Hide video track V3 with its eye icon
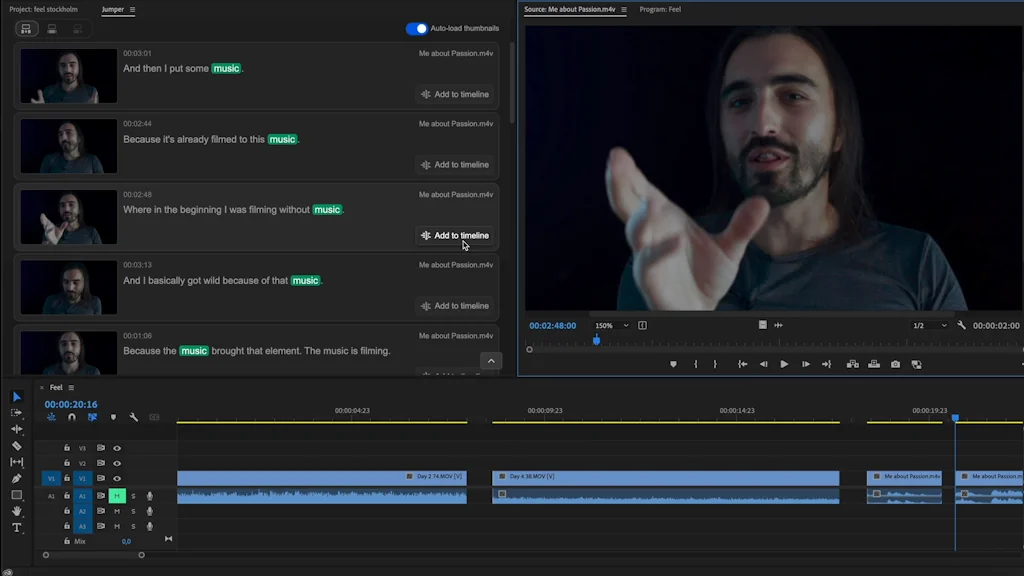 click(x=117, y=448)
